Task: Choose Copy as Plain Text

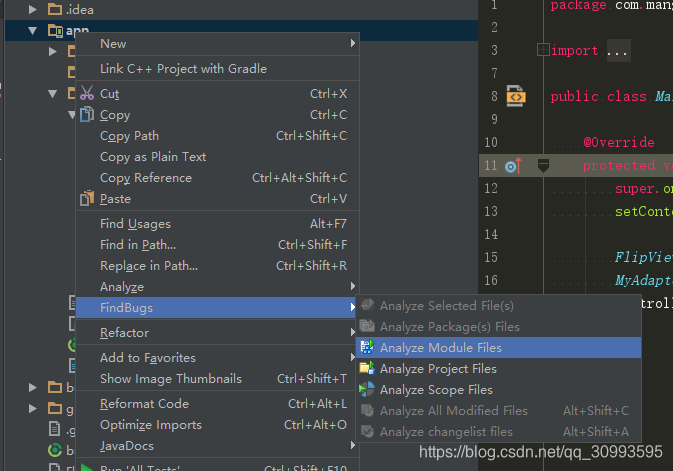Action: pyautogui.click(x=217, y=157)
